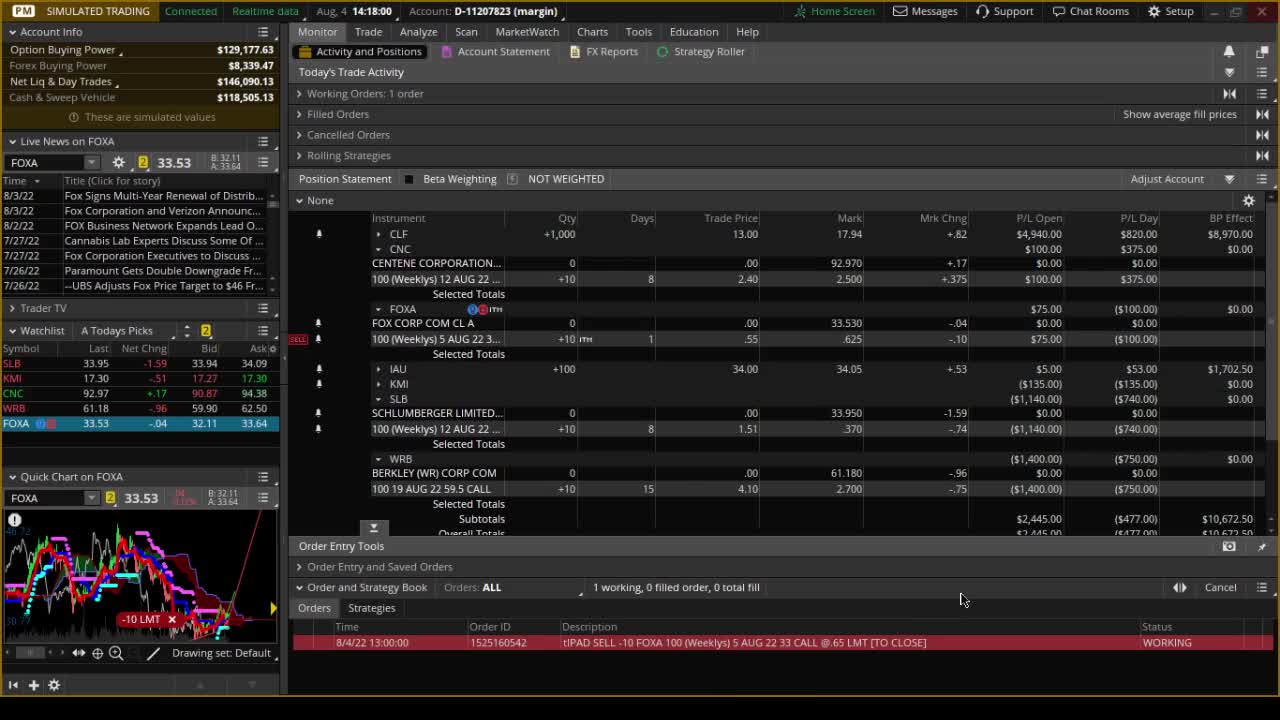Click Order Entry Tools camera icon
The width and height of the screenshot is (1280, 720).
tap(1229, 546)
